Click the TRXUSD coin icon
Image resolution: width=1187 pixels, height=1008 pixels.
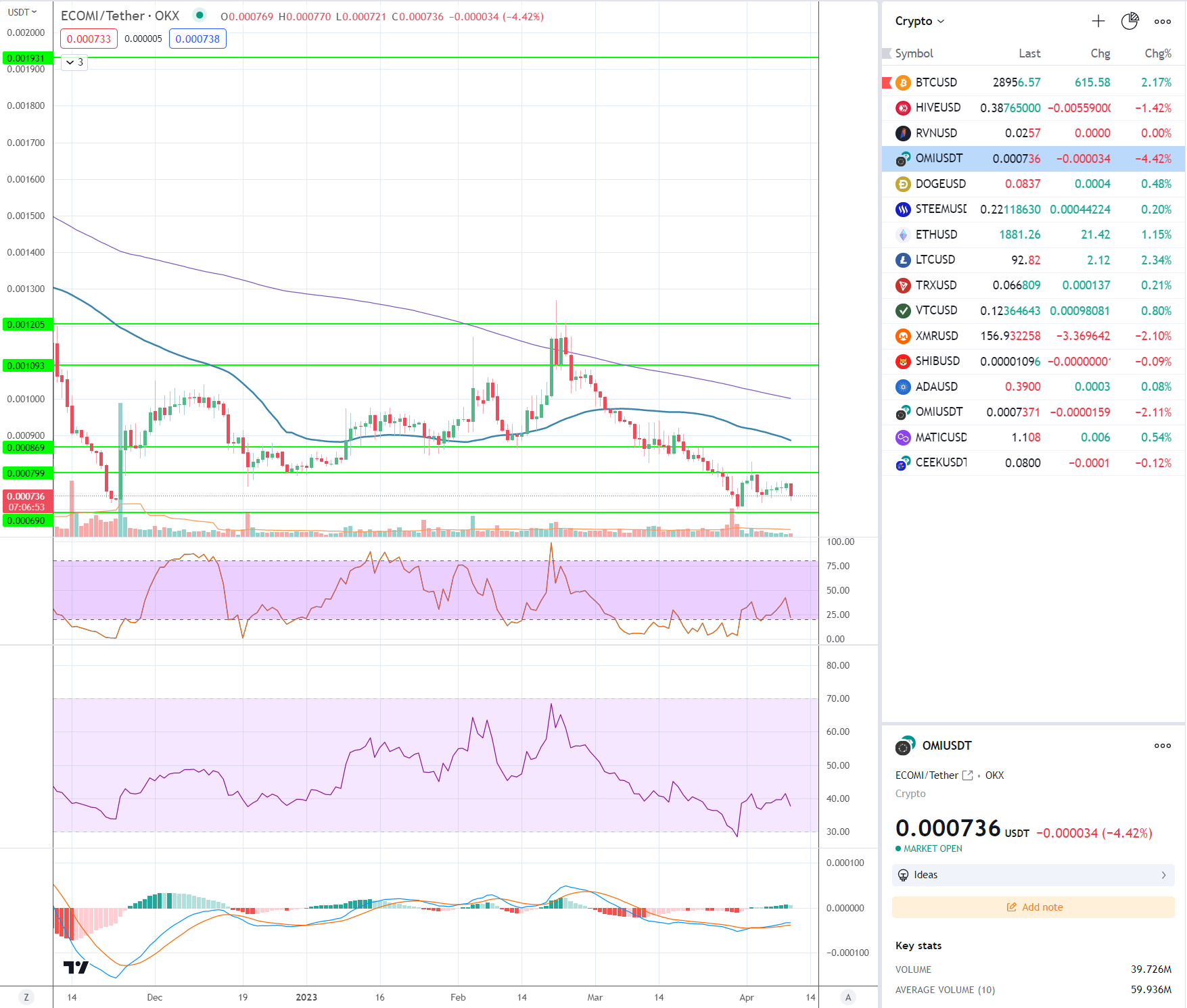903,285
